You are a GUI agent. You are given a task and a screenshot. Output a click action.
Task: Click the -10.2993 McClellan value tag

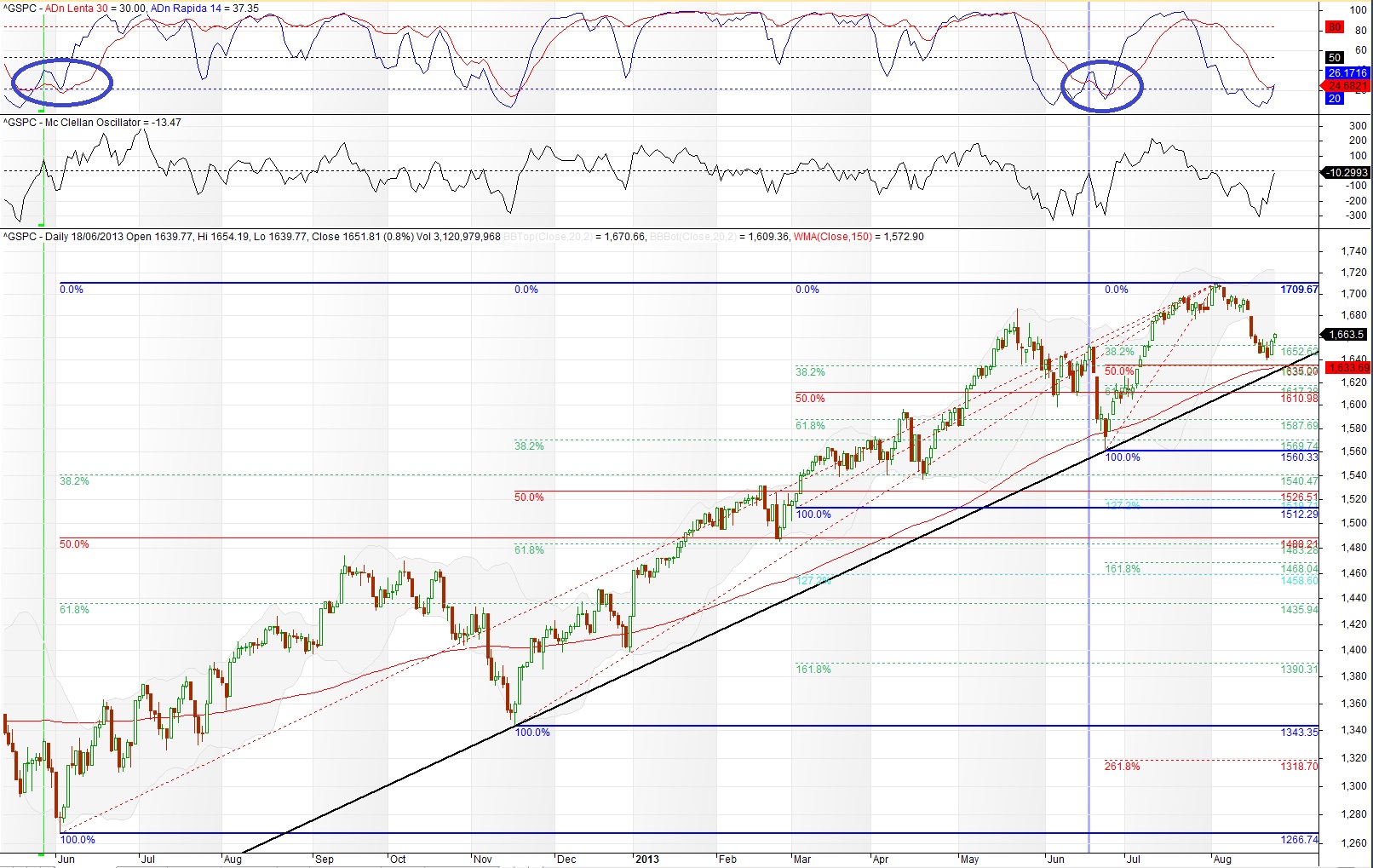(x=1347, y=173)
